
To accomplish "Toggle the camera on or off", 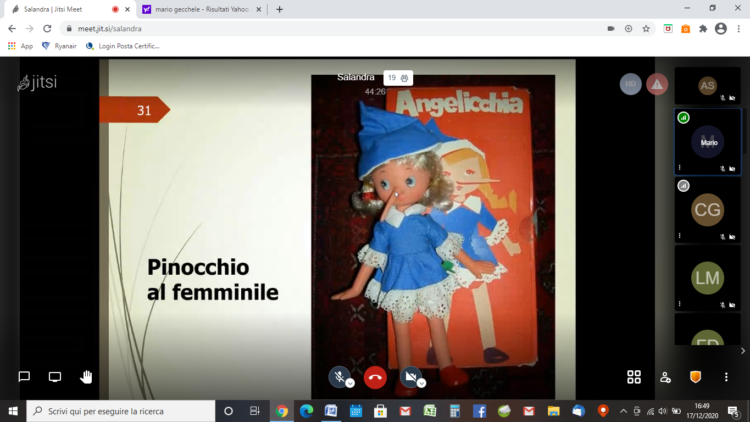I will 410,377.
